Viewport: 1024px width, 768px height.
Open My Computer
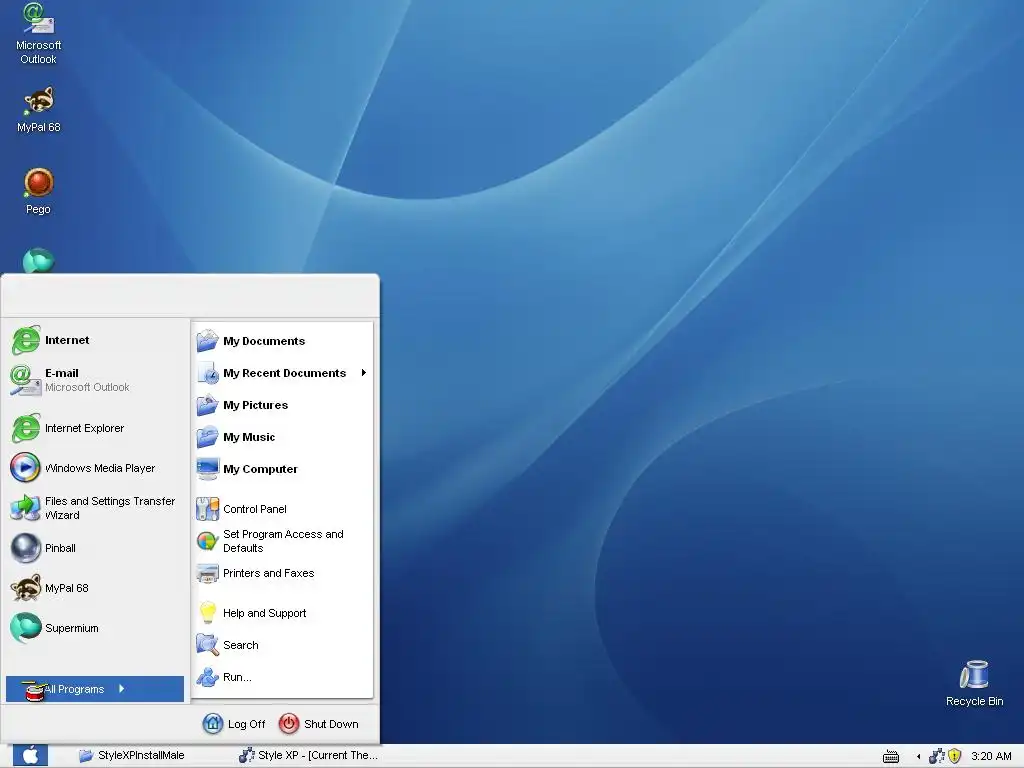(x=248, y=469)
